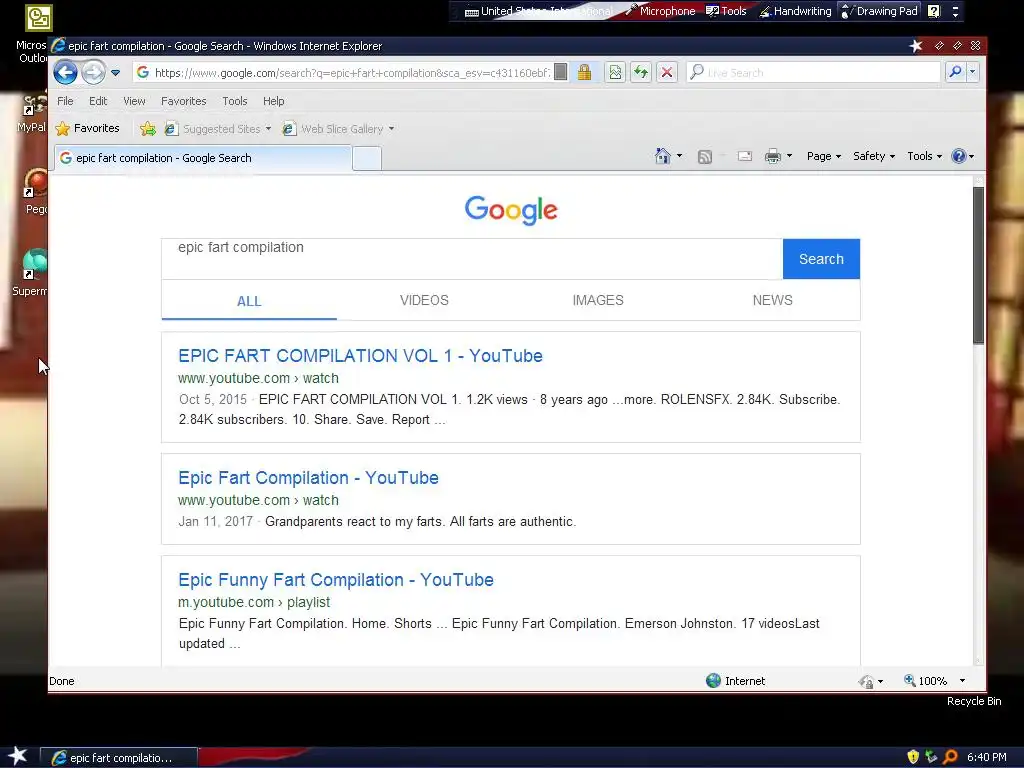Open Epic Funny Fart Compilation result
Screen dimensions: 1024x768
336,580
